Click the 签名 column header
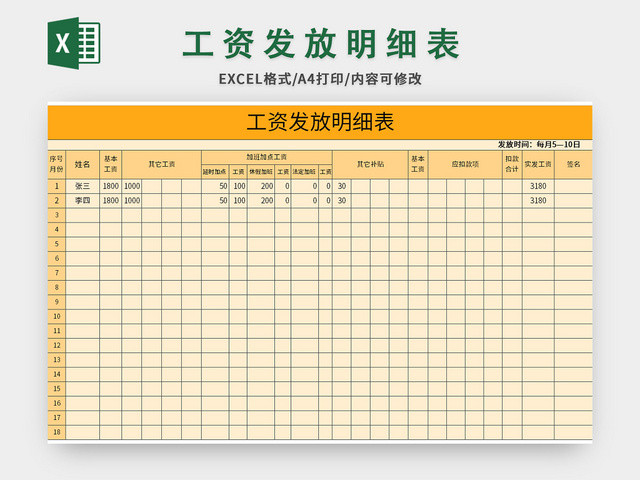This screenshot has width=640, height=480. (x=573, y=164)
